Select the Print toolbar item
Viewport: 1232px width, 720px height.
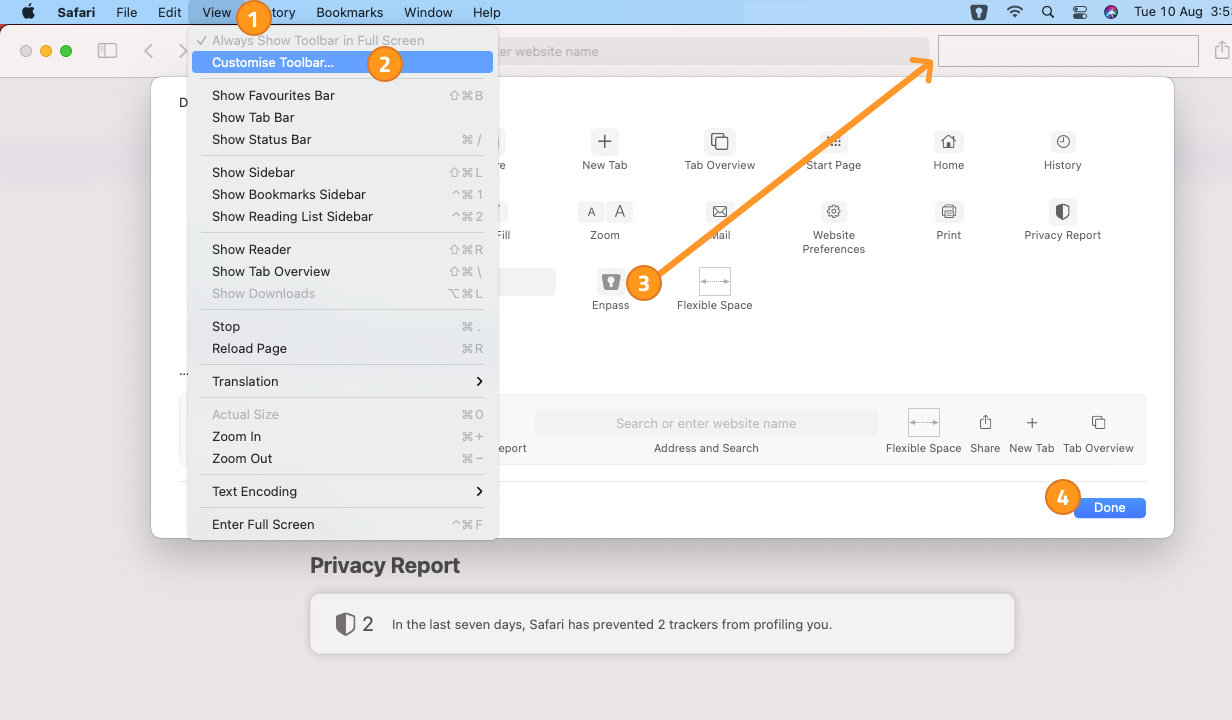pyautogui.click(x=949, y=220)
